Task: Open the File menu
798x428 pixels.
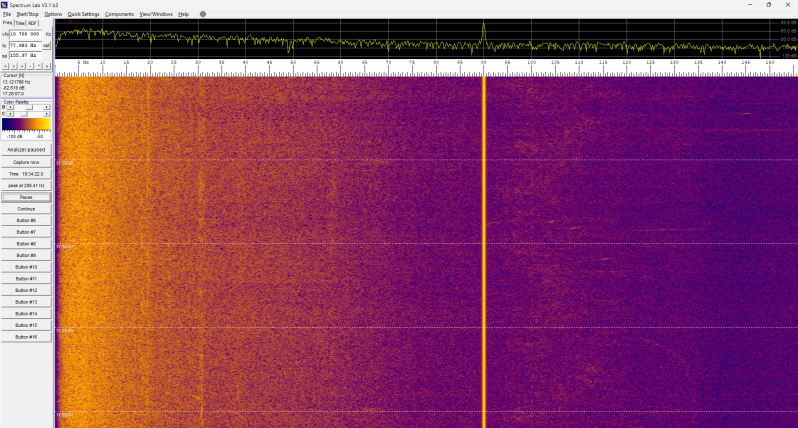Action: (7, 14)
